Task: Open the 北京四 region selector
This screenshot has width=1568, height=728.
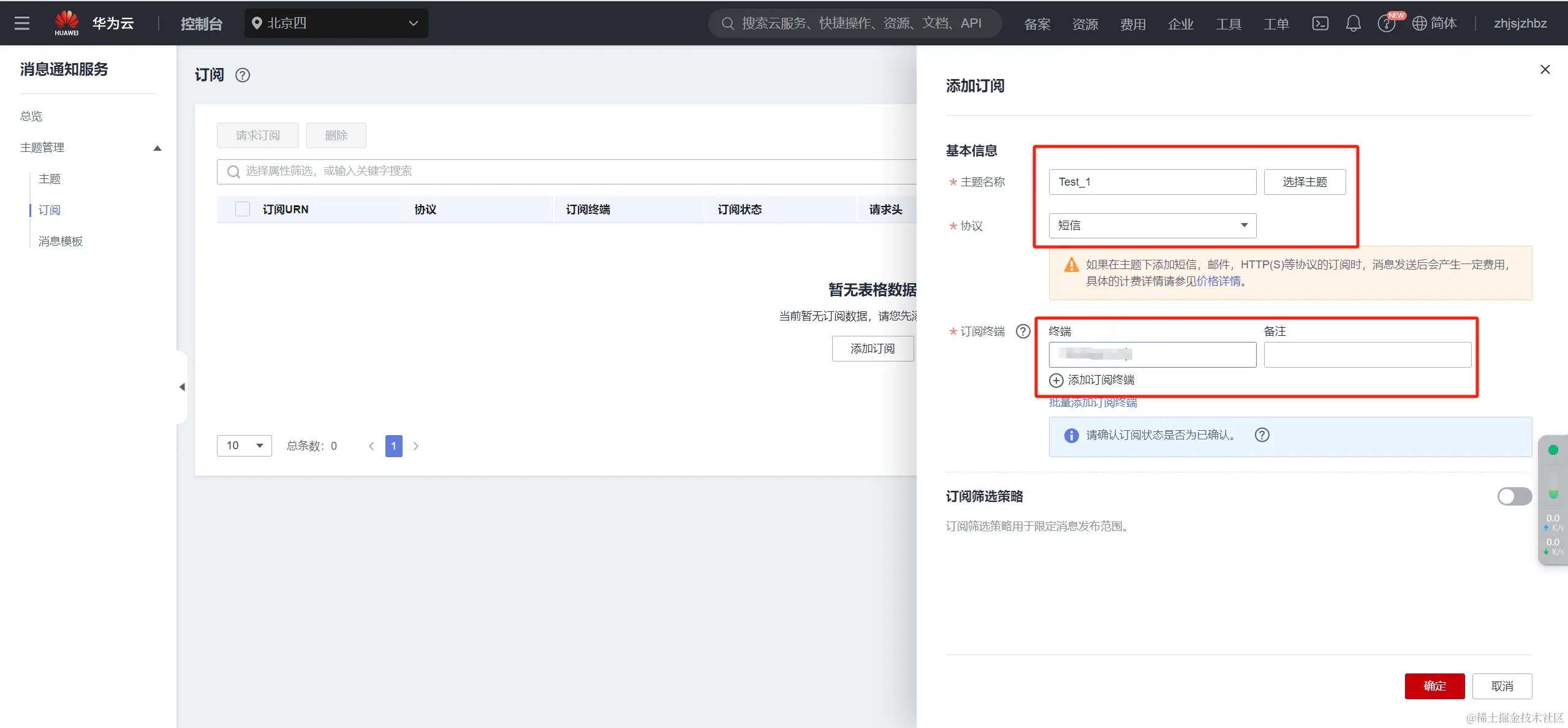Action: [x=336, y=23]
